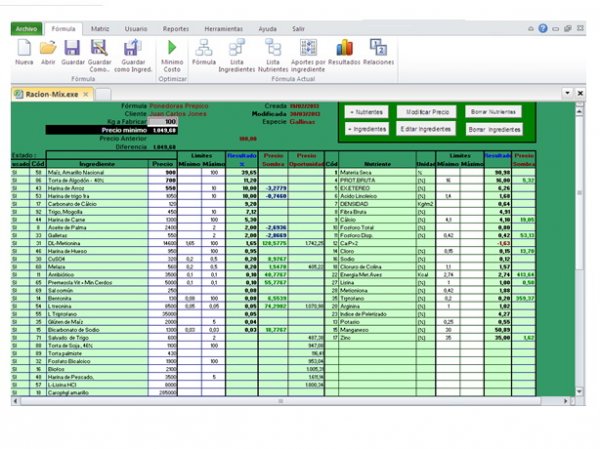Click the horizontal scrollbar left arrow
The height and width of the screenshot is (449, 600).
(15, 401)
